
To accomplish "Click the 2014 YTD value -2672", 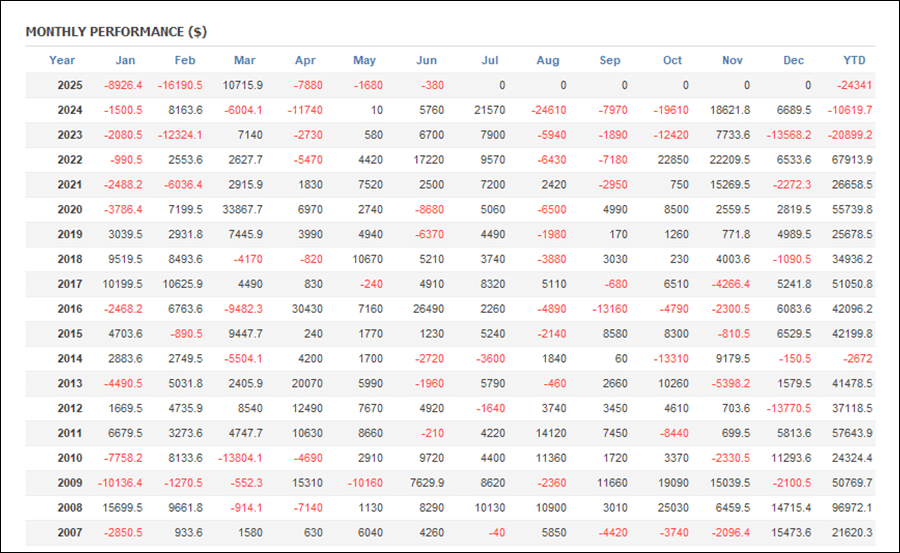I will (858, 358).
